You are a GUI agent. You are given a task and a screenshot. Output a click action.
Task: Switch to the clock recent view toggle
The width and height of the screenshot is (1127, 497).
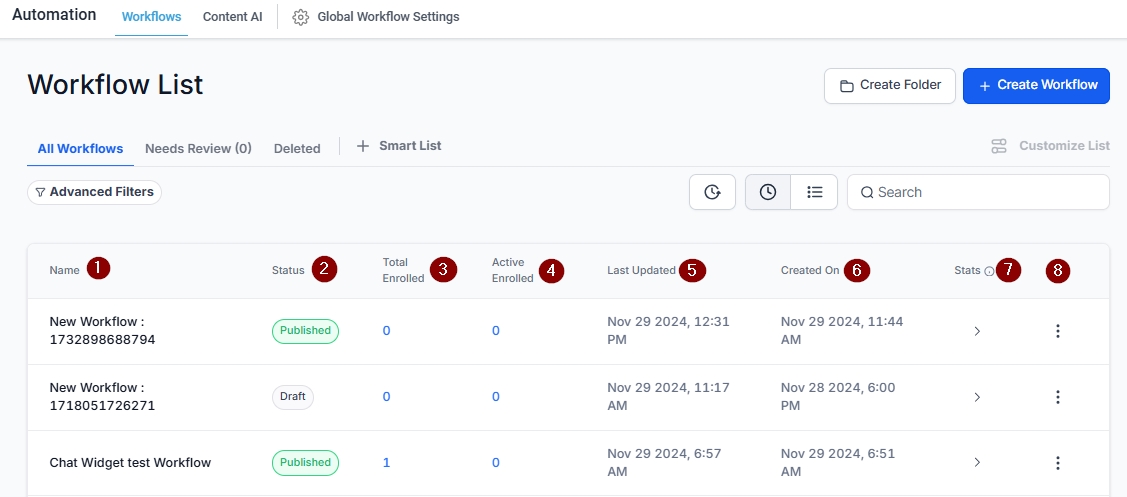point(767,192)
